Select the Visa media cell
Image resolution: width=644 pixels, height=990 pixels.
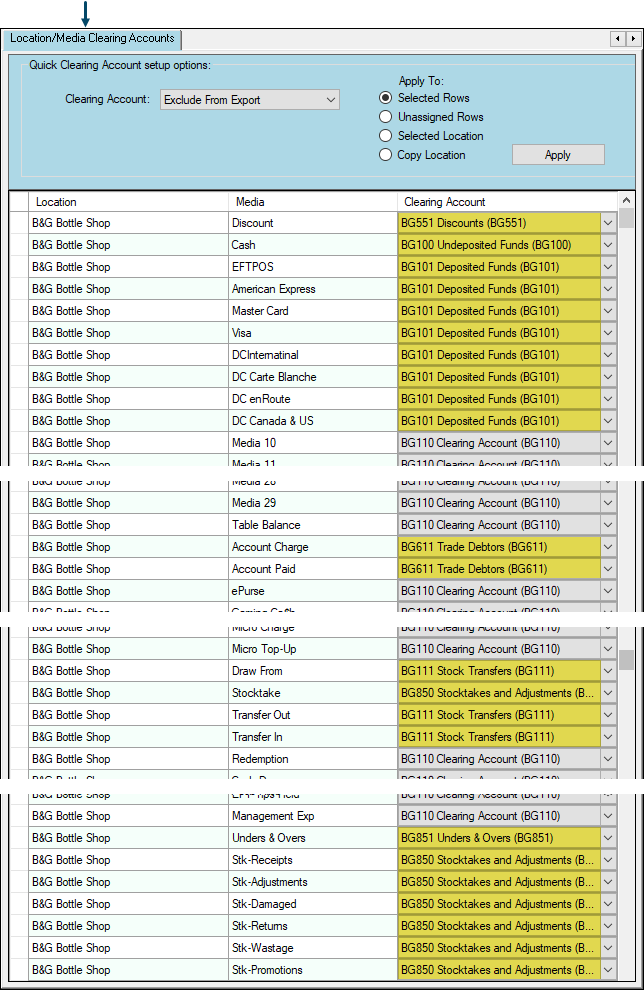[x=312, y=333]
